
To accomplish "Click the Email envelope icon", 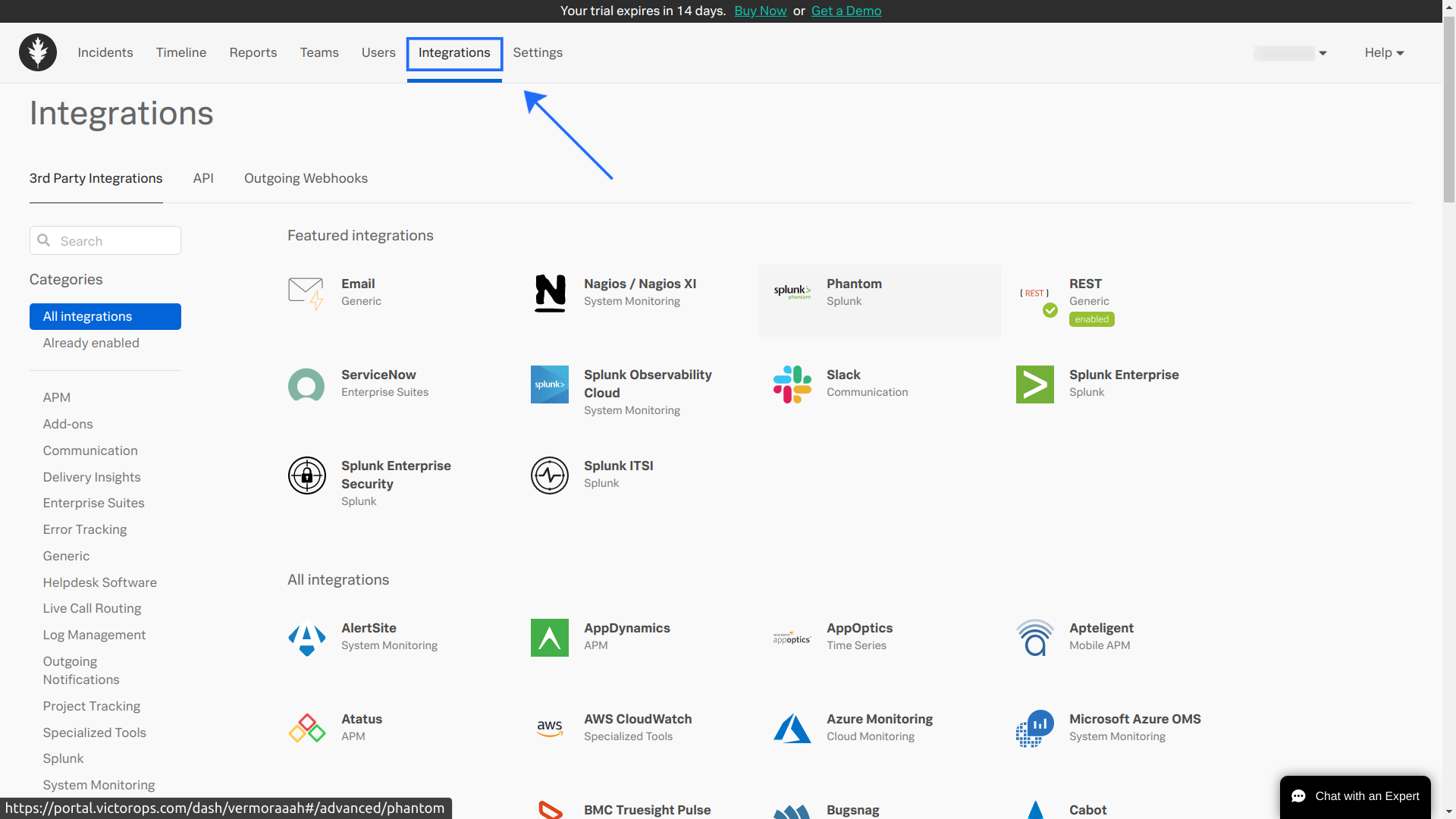I will [306, 293].
